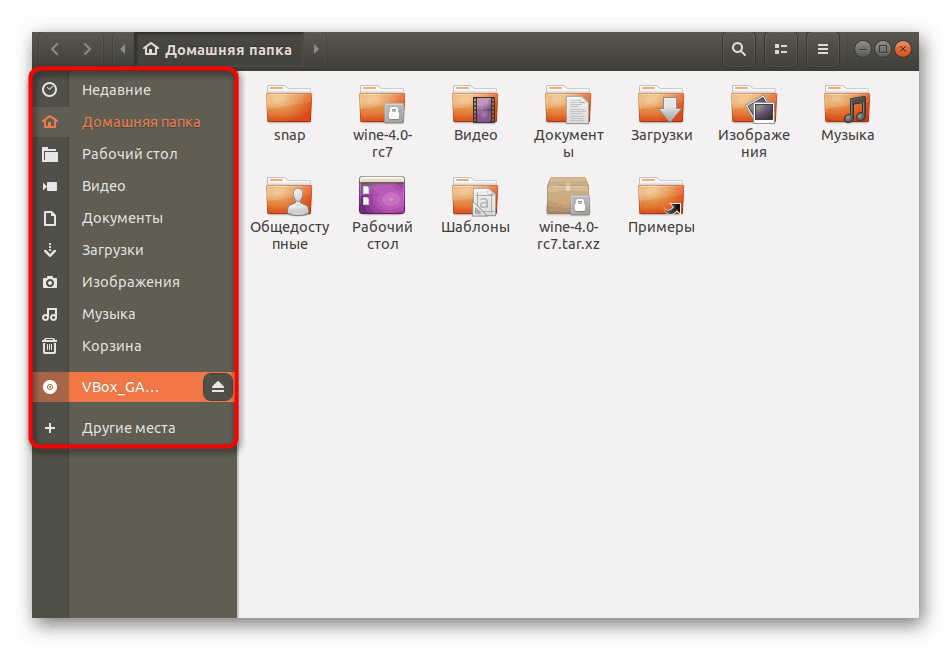
Task: Open Рабочий стол in sidebar
Action: coord(134,154)
